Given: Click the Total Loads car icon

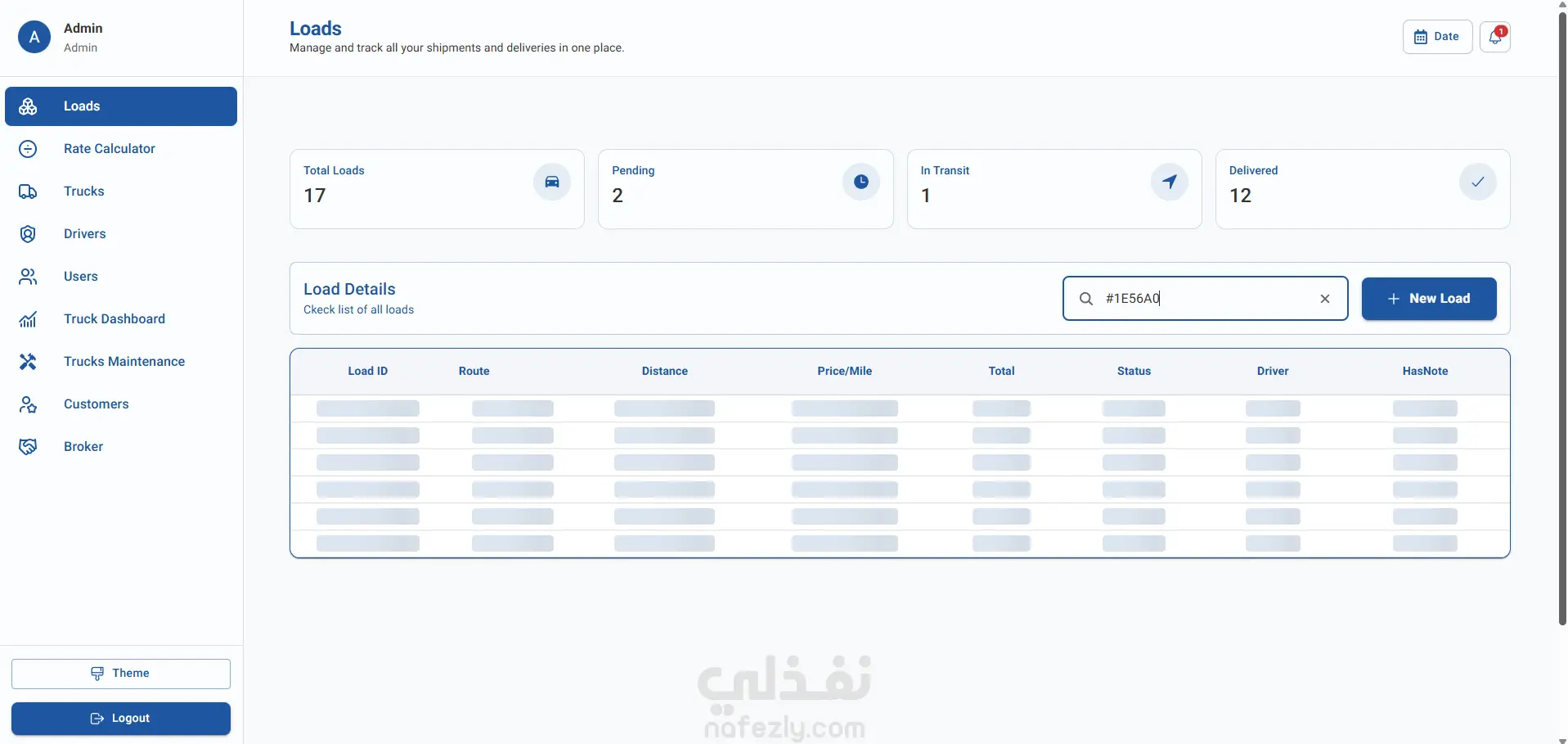Looking at the screenshot, I should (x=552, y=182).
